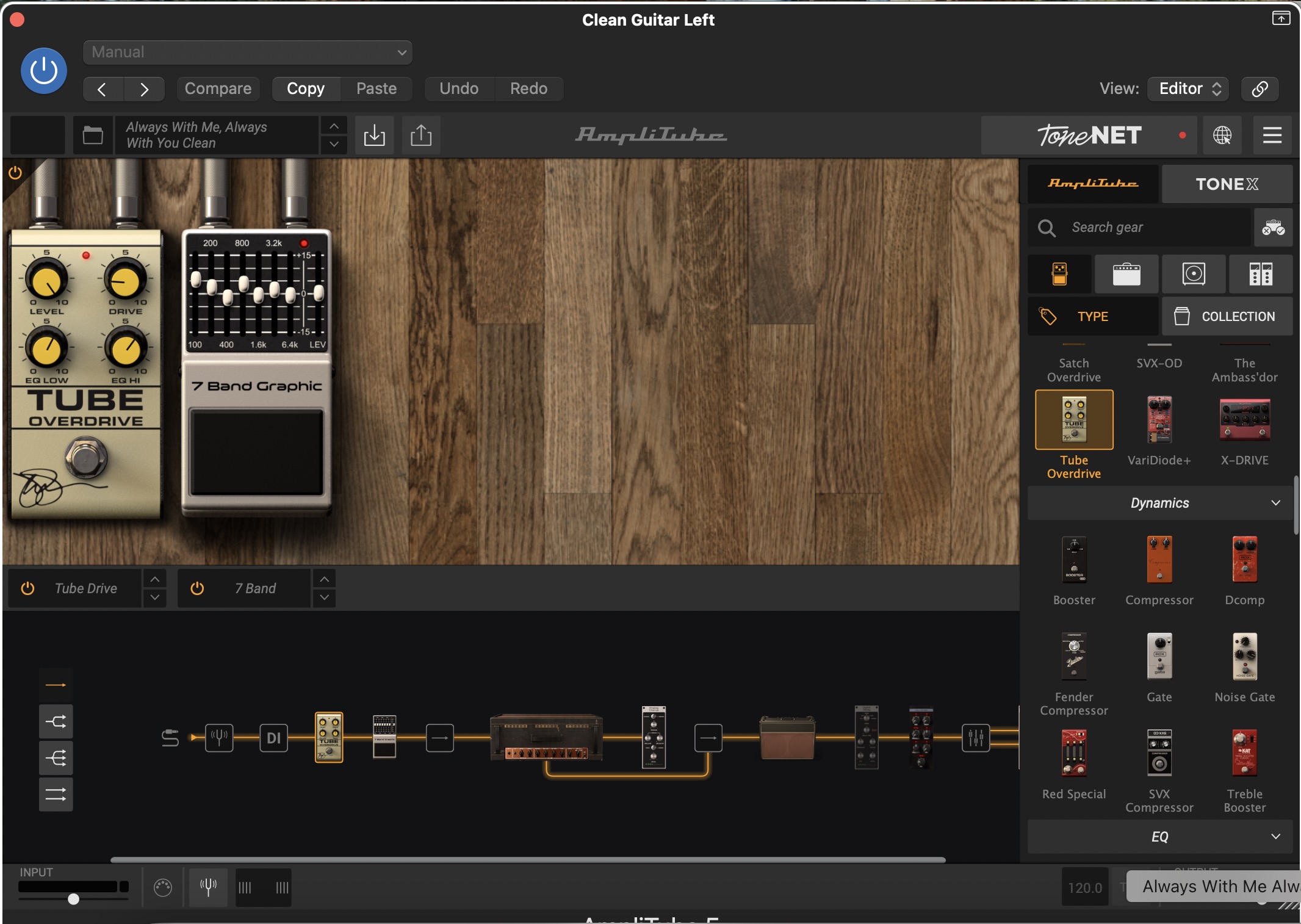Go to next preset arrow
The width and height of the screenshot is (1301, 924).
coord(144,89)
